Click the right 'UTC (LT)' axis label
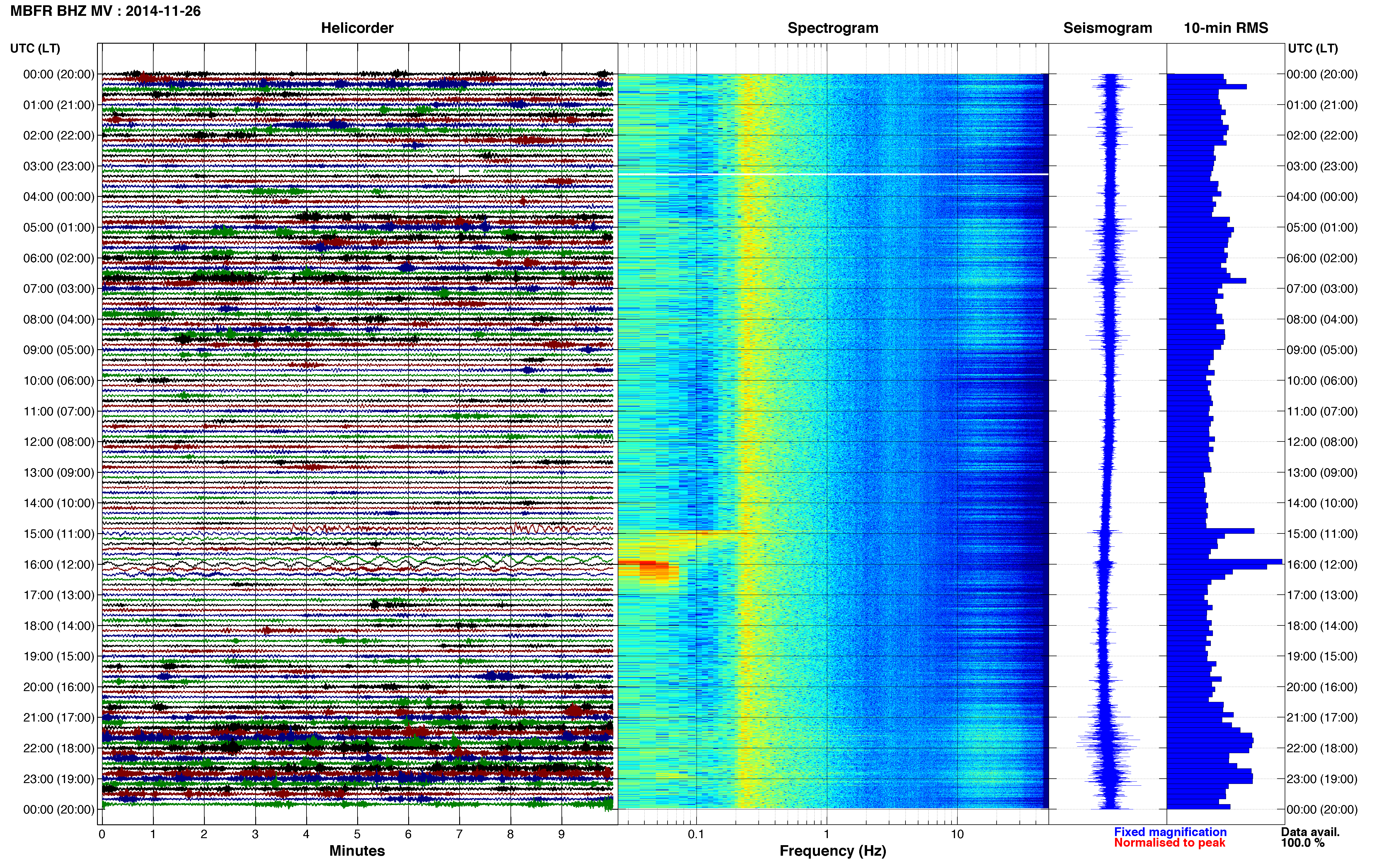The width and height of the screenshot is (1389, 868). pos(1313,48)
